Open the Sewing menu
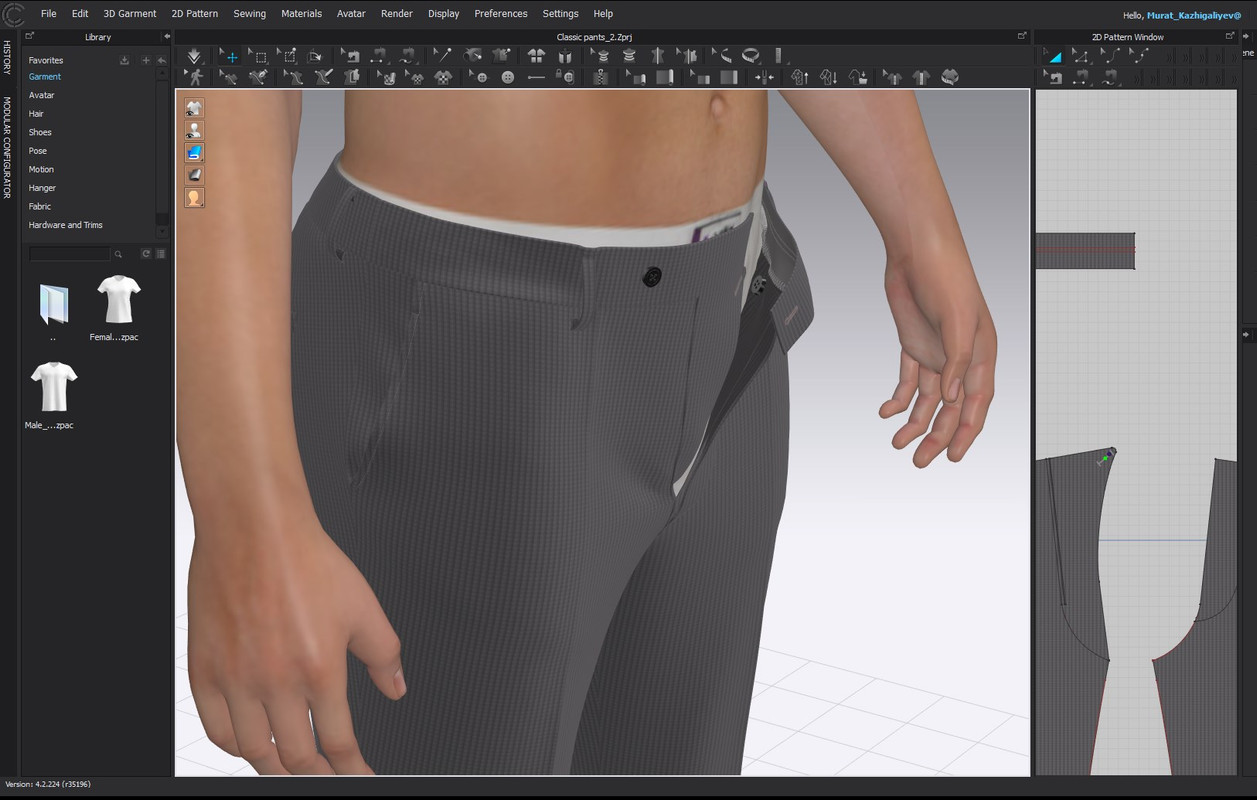The width and height of the screenshot is (1257, 800). coord(250,14)
